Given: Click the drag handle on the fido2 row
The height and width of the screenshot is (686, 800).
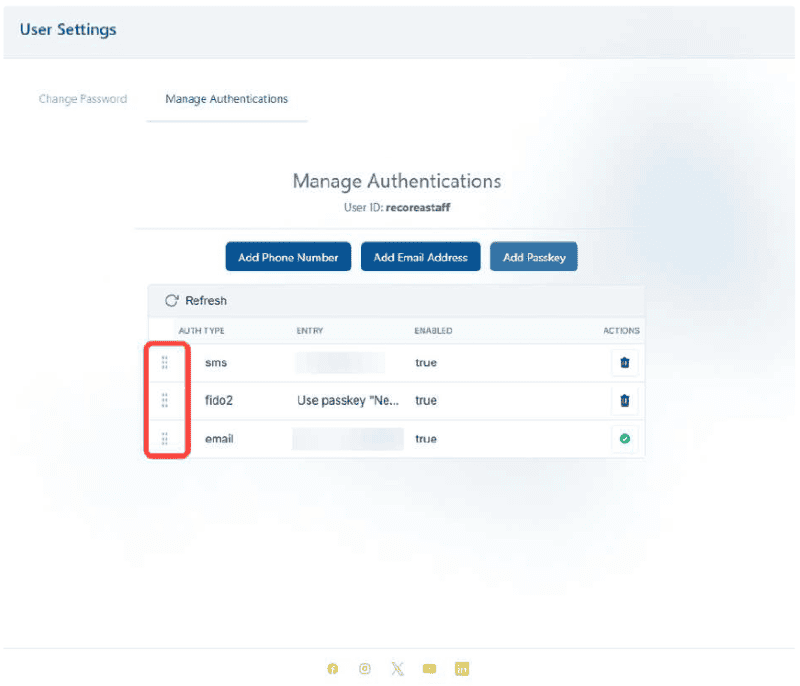Looking at the screenshot, I should [165, 401].
